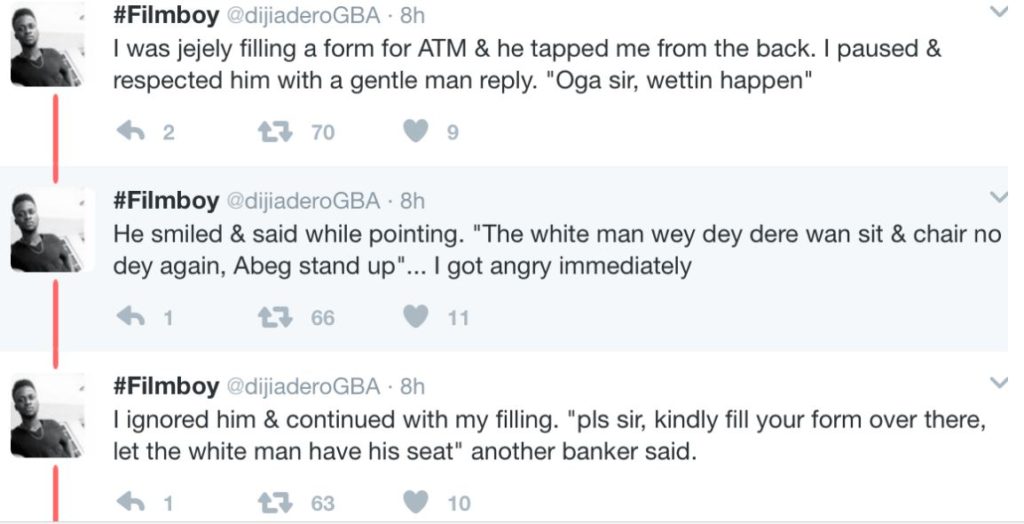Click @dijiaderoGBA handle on second tweet
Image resolution: width=1024 pixels, height=524 pixels.
point(303,201)
